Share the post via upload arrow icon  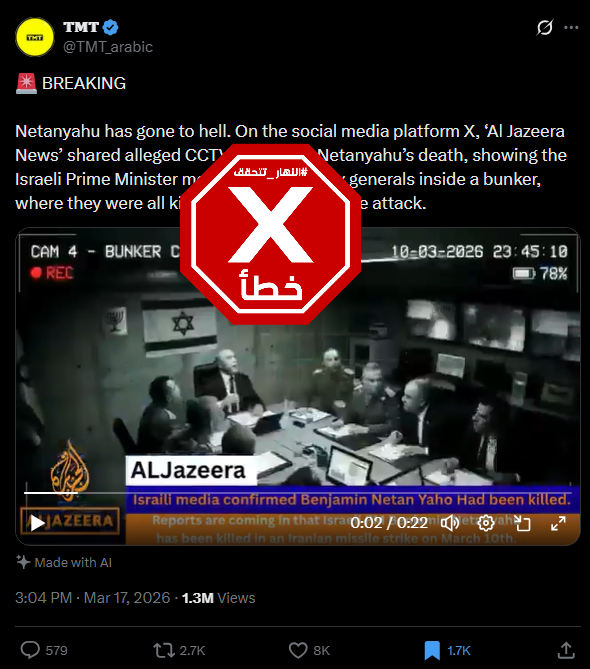click(x=566, y=650)
